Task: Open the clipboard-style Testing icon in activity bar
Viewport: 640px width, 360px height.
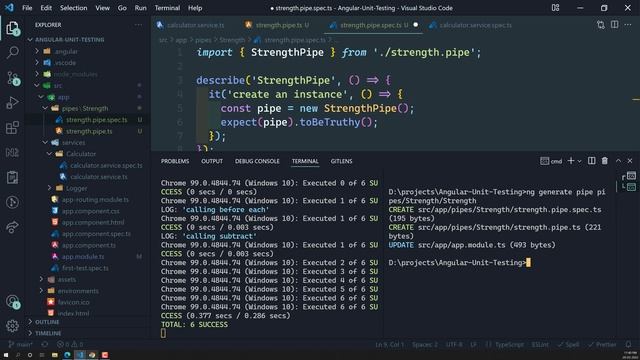Action: [12, 177]
